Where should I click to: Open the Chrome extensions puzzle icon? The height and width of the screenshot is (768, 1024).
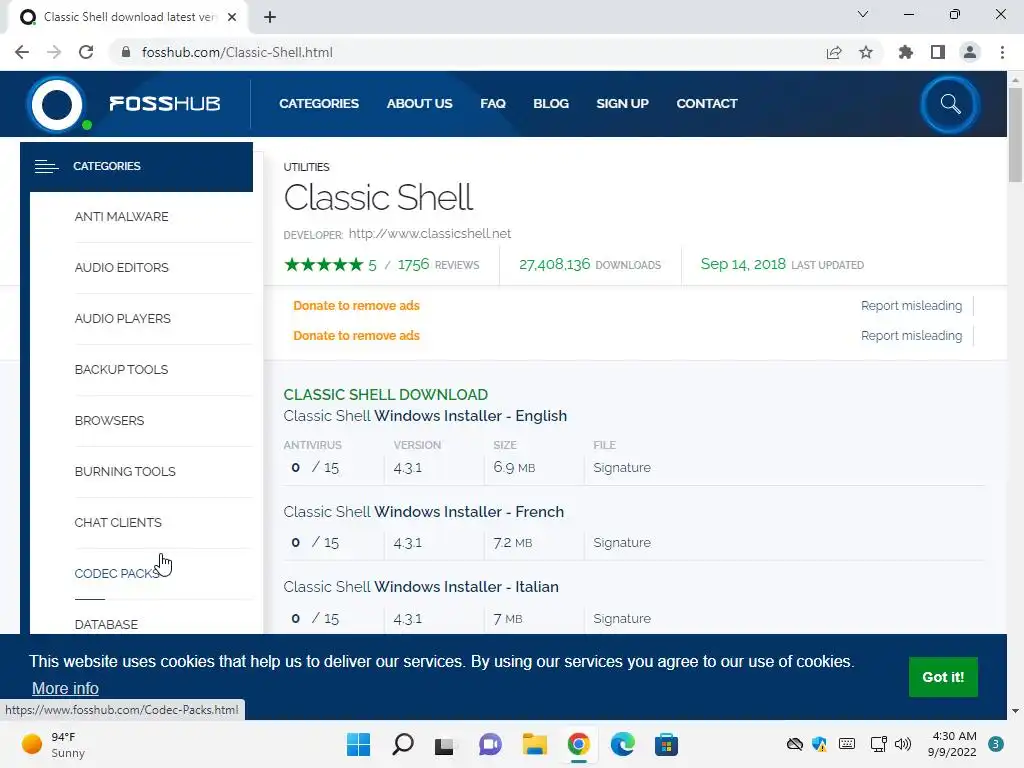pos(906,52)
